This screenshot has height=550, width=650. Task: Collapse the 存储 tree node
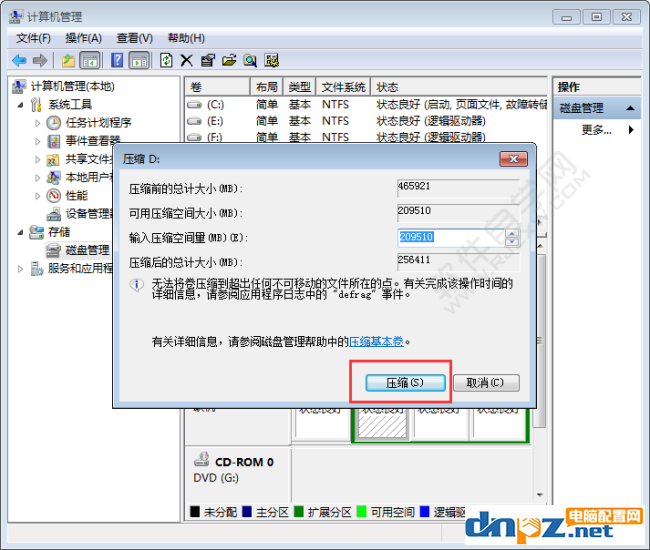(20, 233)
